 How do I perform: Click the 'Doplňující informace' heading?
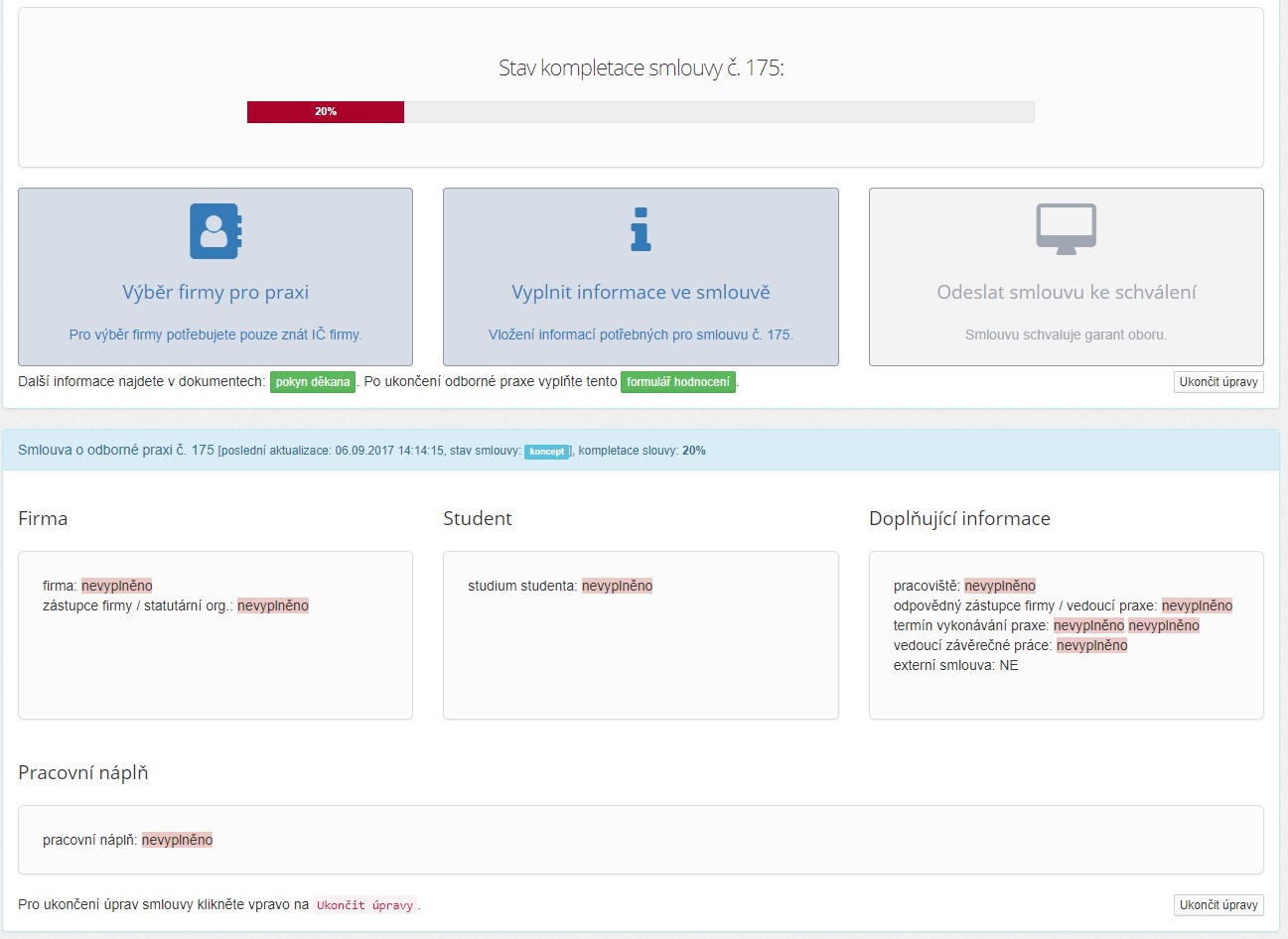click(x=959, y=518)
